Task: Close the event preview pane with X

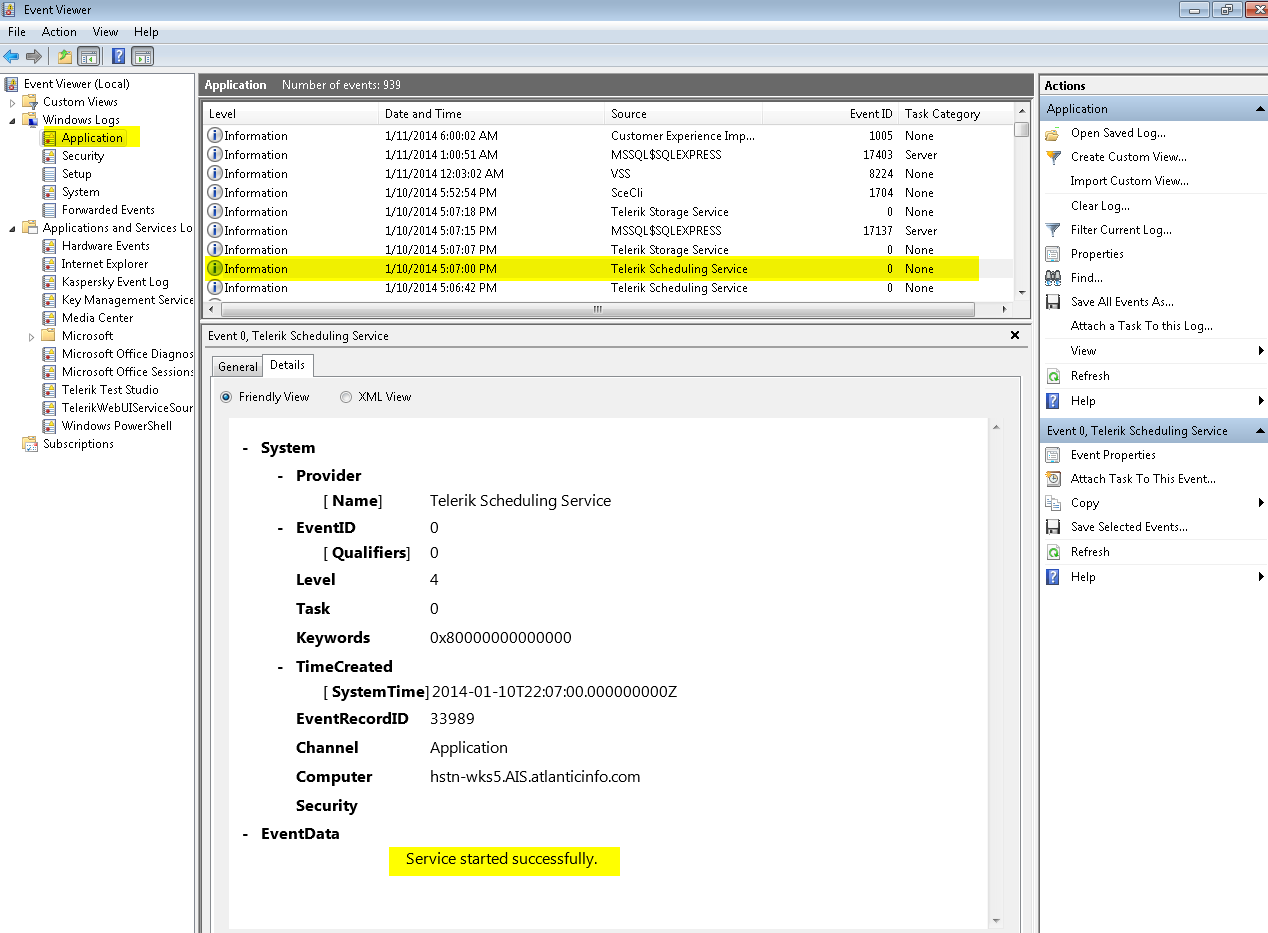Action: click(1014, 336)
